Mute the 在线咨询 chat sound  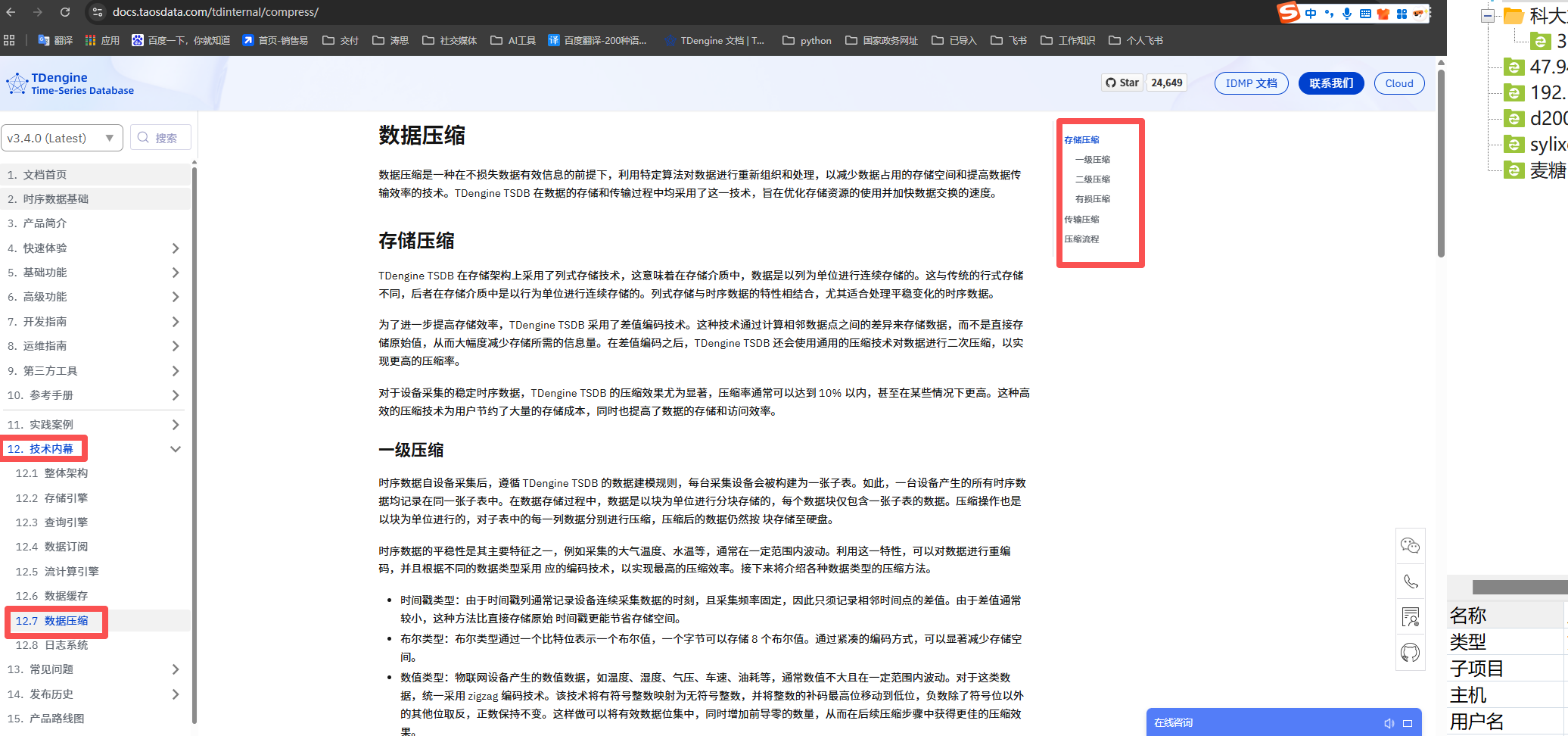[x=1389, y=723]
